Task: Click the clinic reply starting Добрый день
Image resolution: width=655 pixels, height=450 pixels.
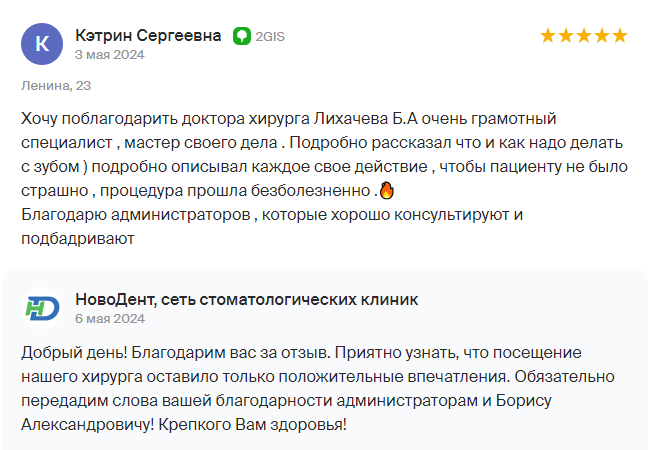Action: pos(317,389)
